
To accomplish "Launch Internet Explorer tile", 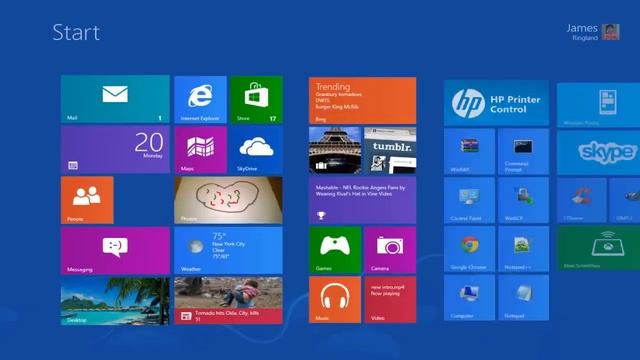I will (200, 99).
